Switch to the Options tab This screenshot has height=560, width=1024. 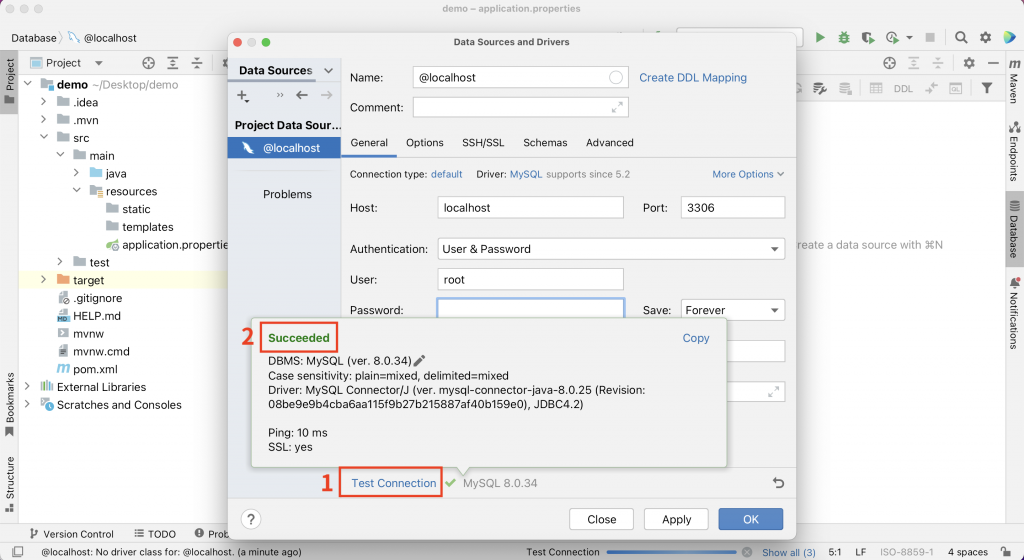click(x=424, y=143)
